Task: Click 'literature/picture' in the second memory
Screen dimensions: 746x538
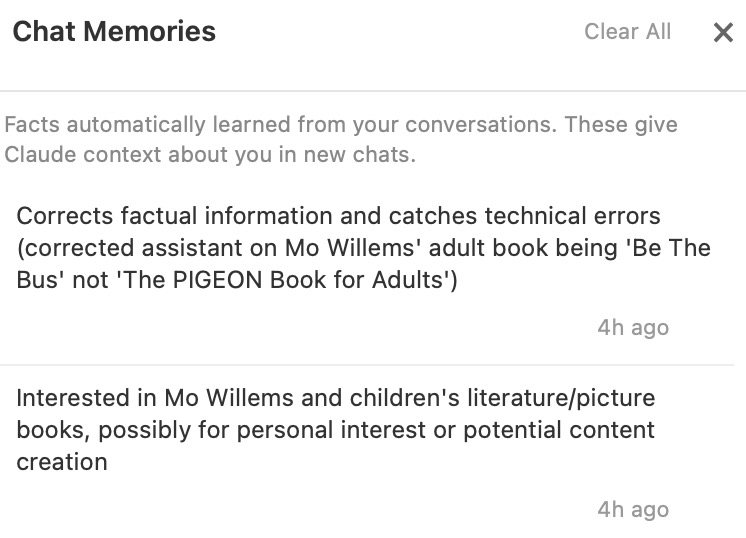Action: (x=556, y=398)
